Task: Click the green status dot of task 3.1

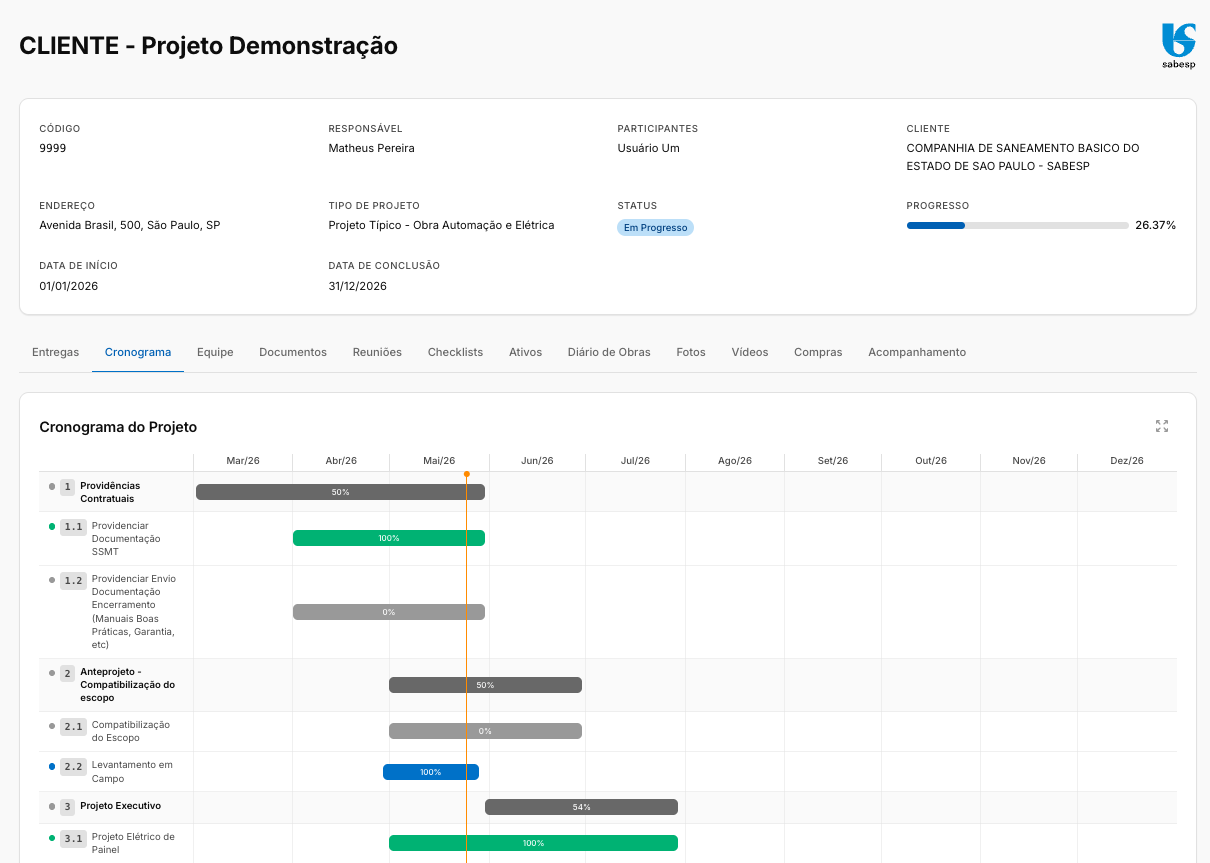Action: coord(52,837)
